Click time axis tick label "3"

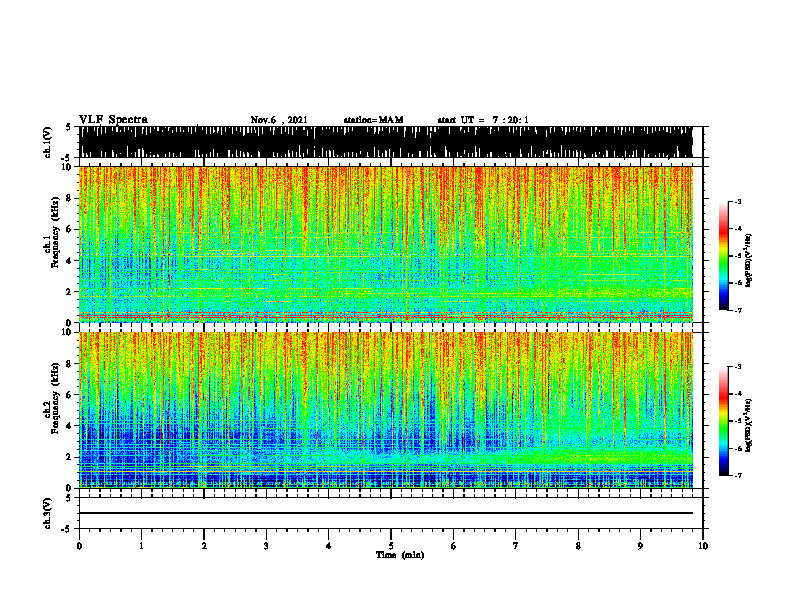(x=266, y=546)
